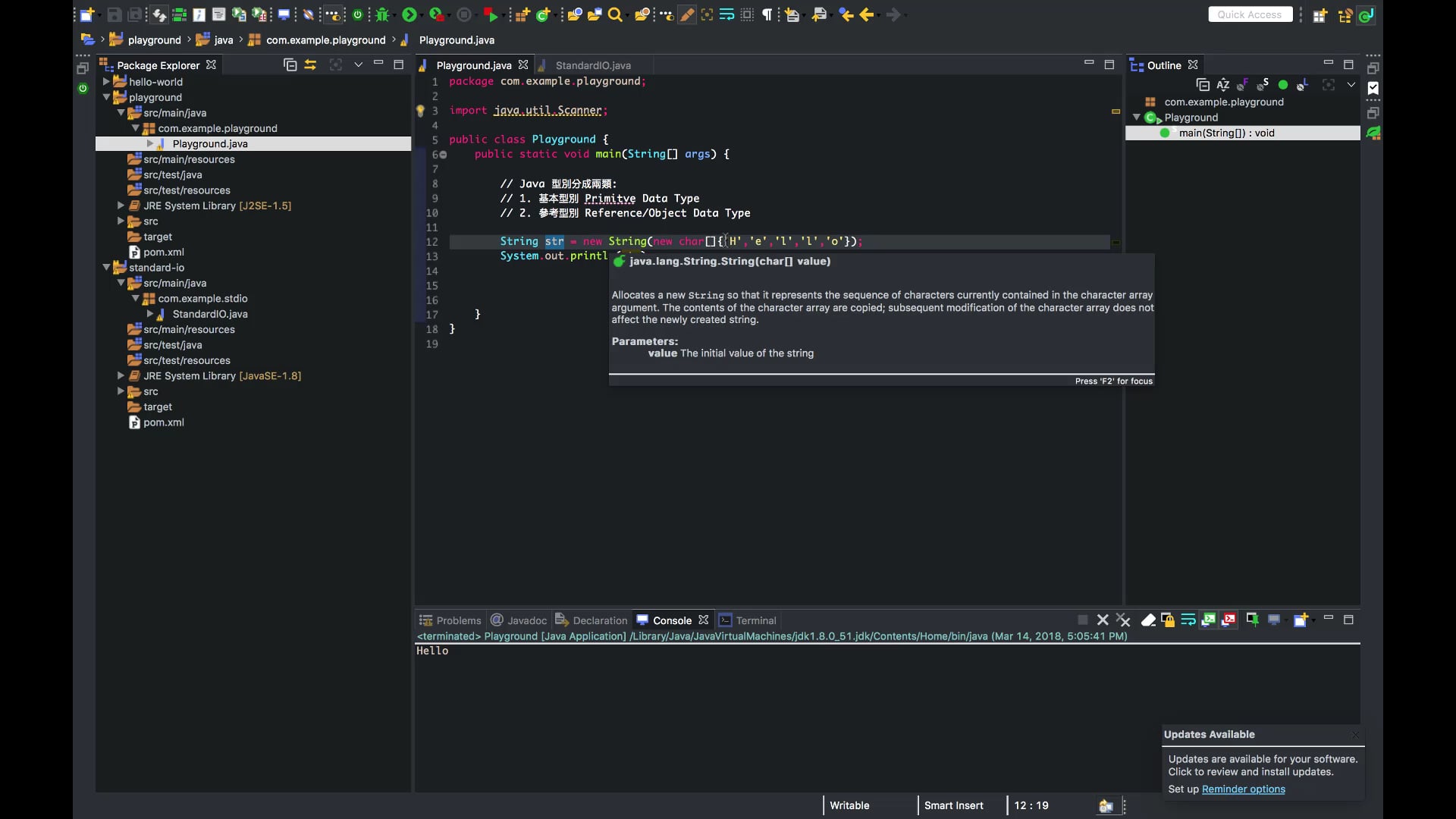Select pom.xml under playground project
Screen dimensions: 1456x819
[163, 252]
